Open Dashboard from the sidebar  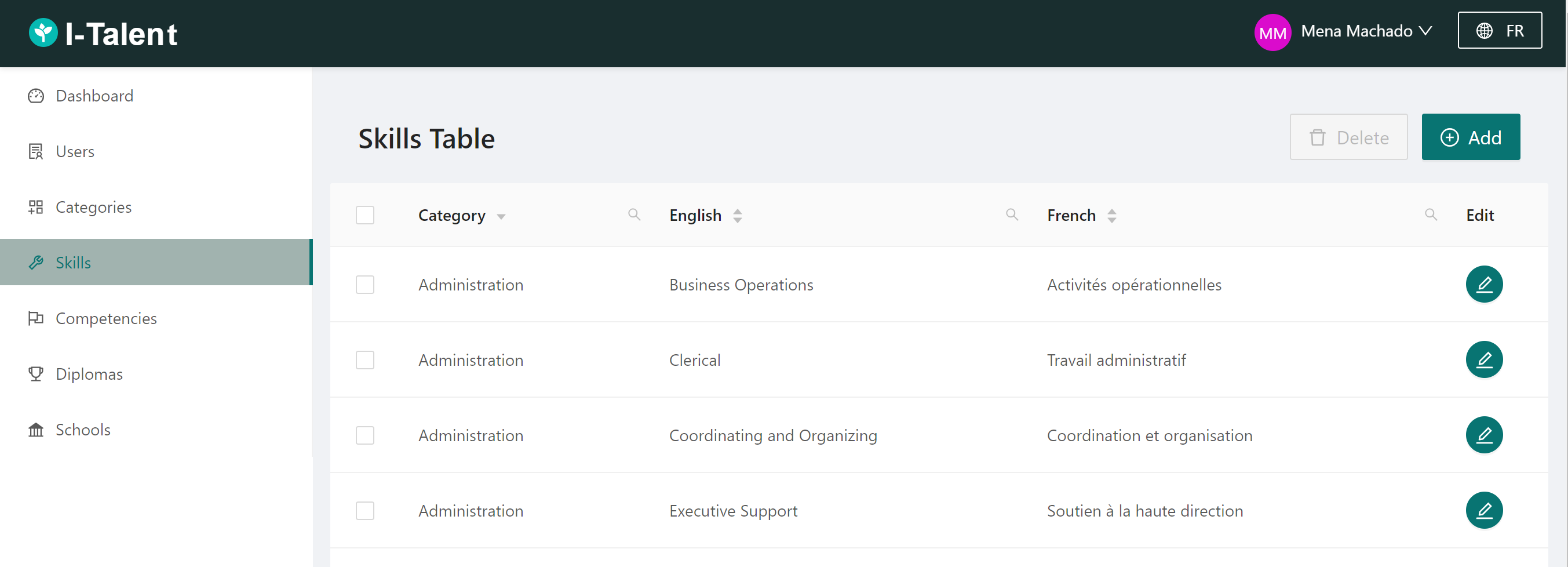pos(94,96)
